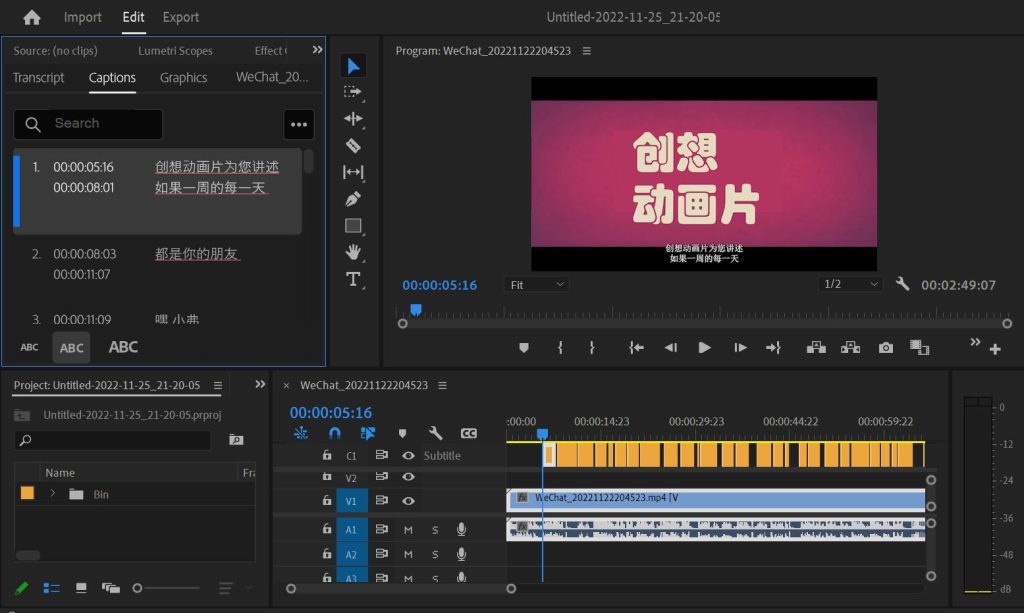Viewport: 1024px width, 613px height.
Task: Select the Hand tool
Action: point(353,252)
